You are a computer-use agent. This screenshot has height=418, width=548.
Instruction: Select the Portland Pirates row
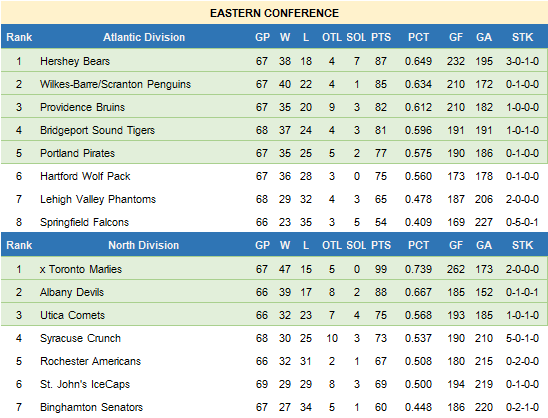click(x=274, y=153)
